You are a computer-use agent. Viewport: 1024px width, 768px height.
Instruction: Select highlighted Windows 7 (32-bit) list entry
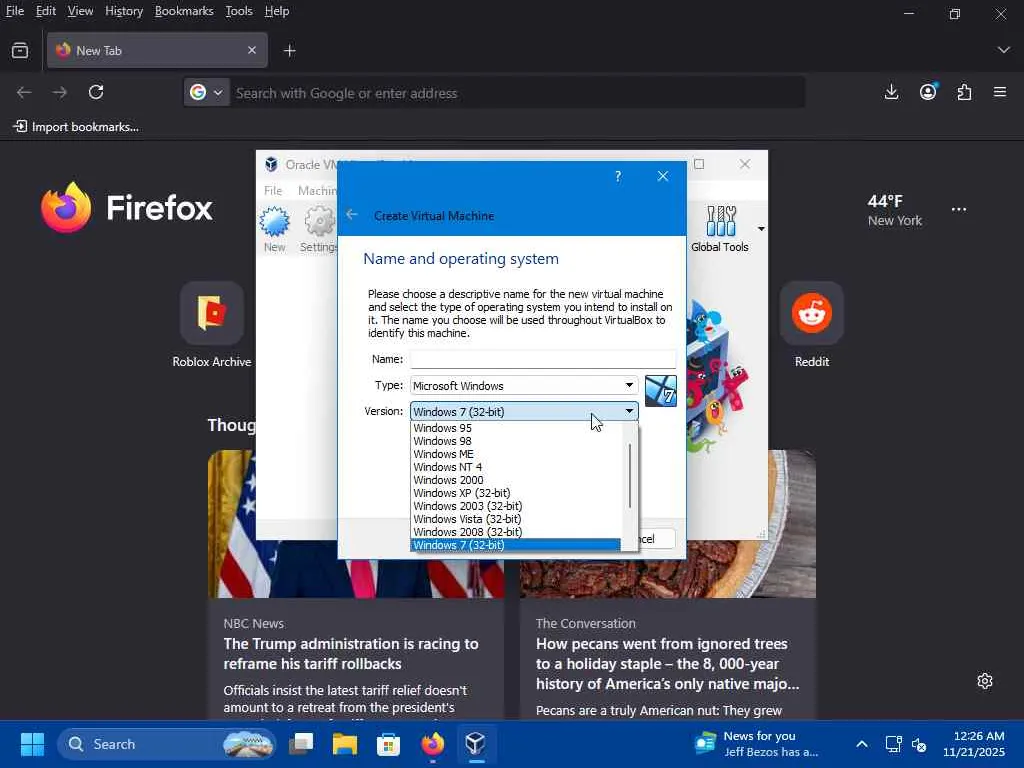coord(515,545)
